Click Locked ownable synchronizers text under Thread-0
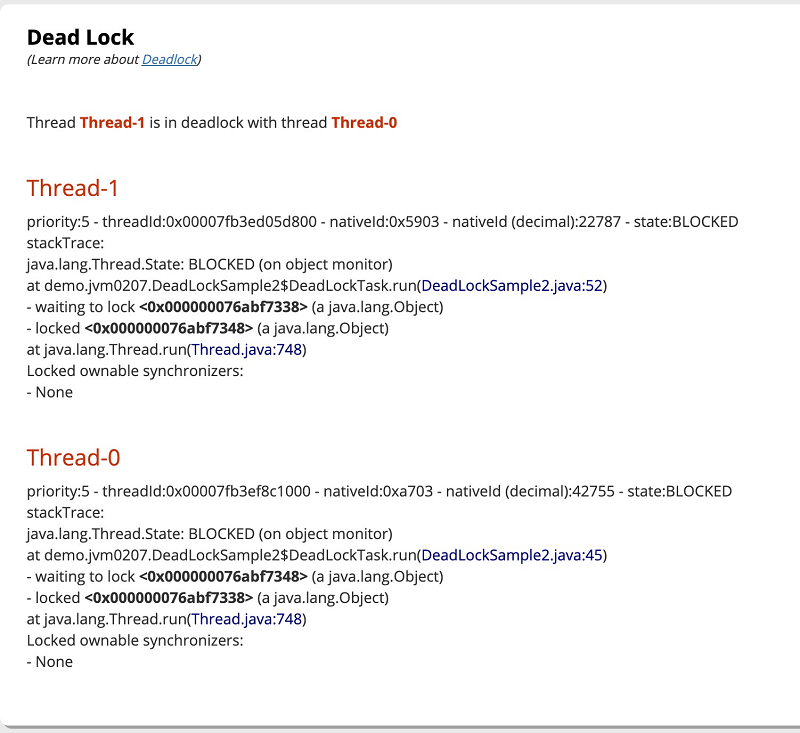 (x=135, y=641)
